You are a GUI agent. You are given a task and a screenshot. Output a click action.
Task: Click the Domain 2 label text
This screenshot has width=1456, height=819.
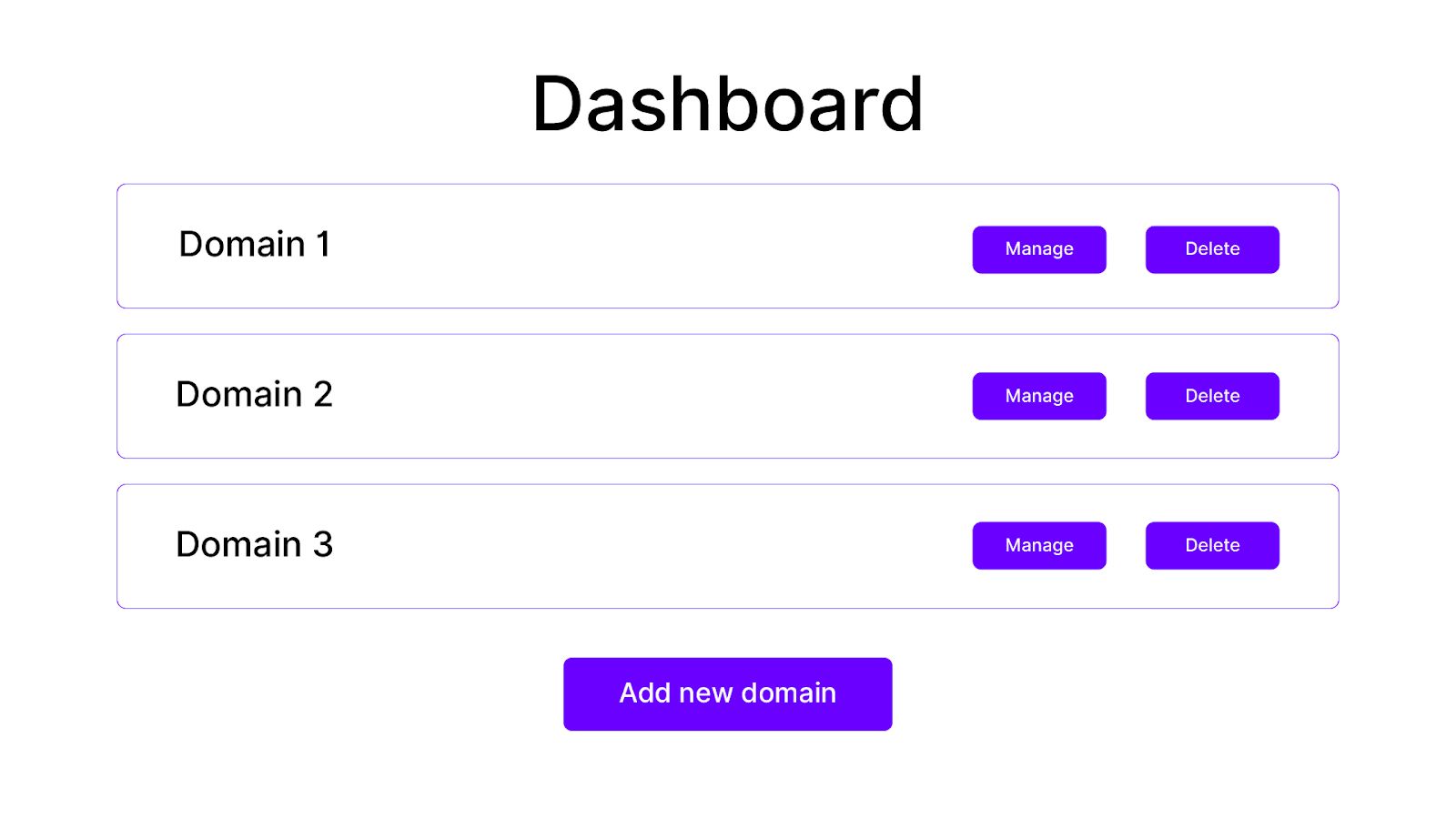pos(255,395)
